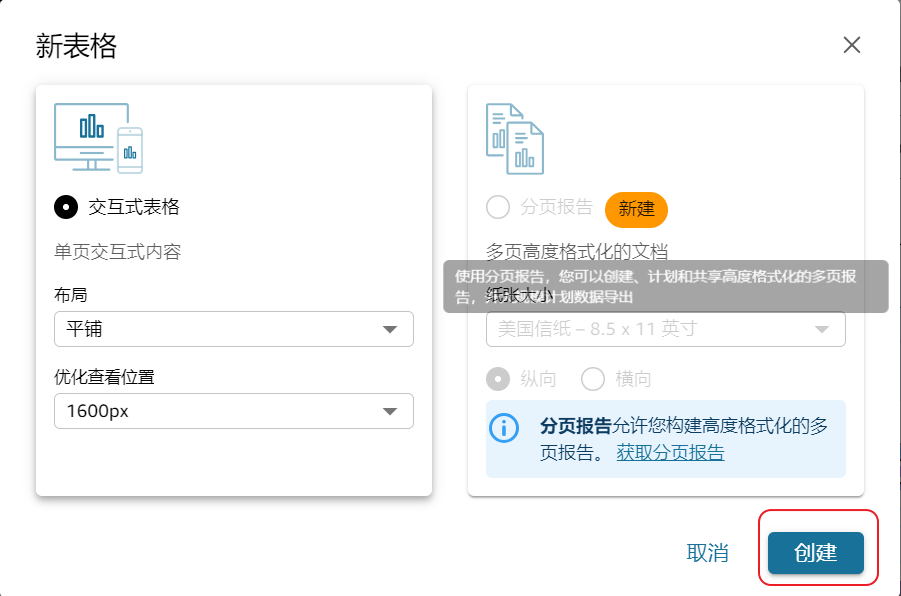Click the 取消 button
The width and height of the screenshot is (901, 596).
tap(708, 553)
